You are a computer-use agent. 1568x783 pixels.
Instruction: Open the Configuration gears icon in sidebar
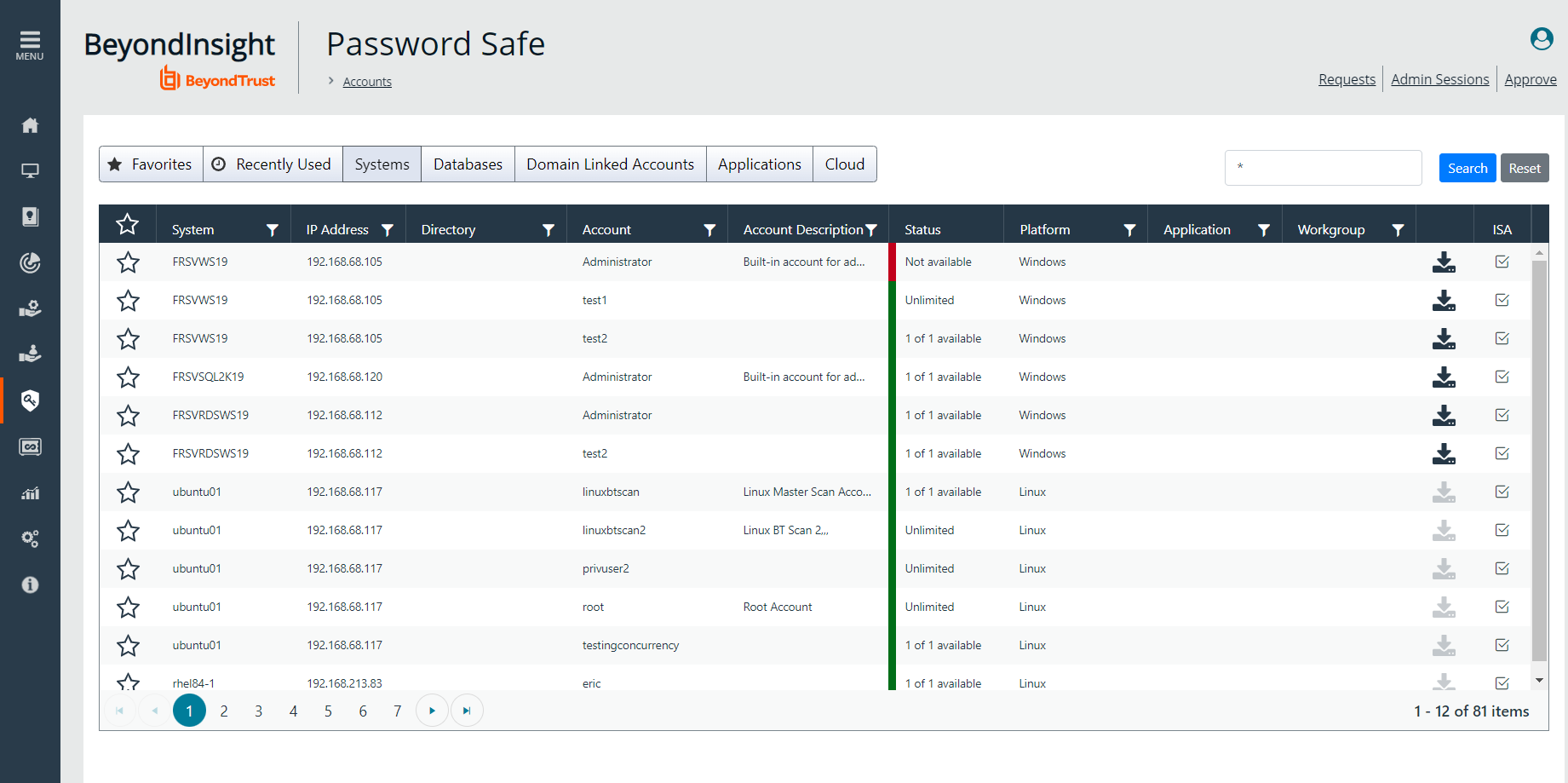30,538
